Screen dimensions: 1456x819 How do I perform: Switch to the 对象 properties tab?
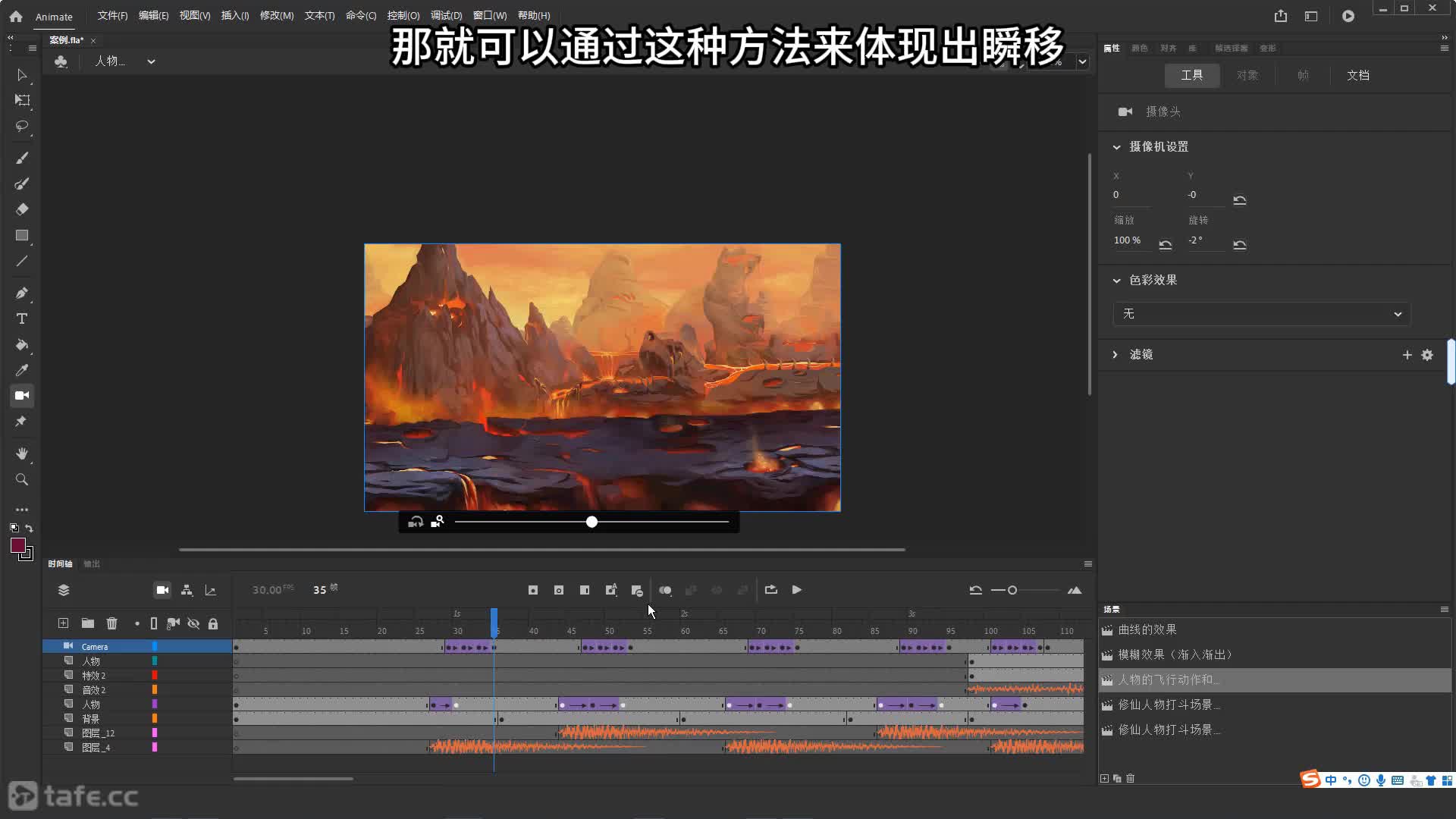click(x=1247, y=75)
